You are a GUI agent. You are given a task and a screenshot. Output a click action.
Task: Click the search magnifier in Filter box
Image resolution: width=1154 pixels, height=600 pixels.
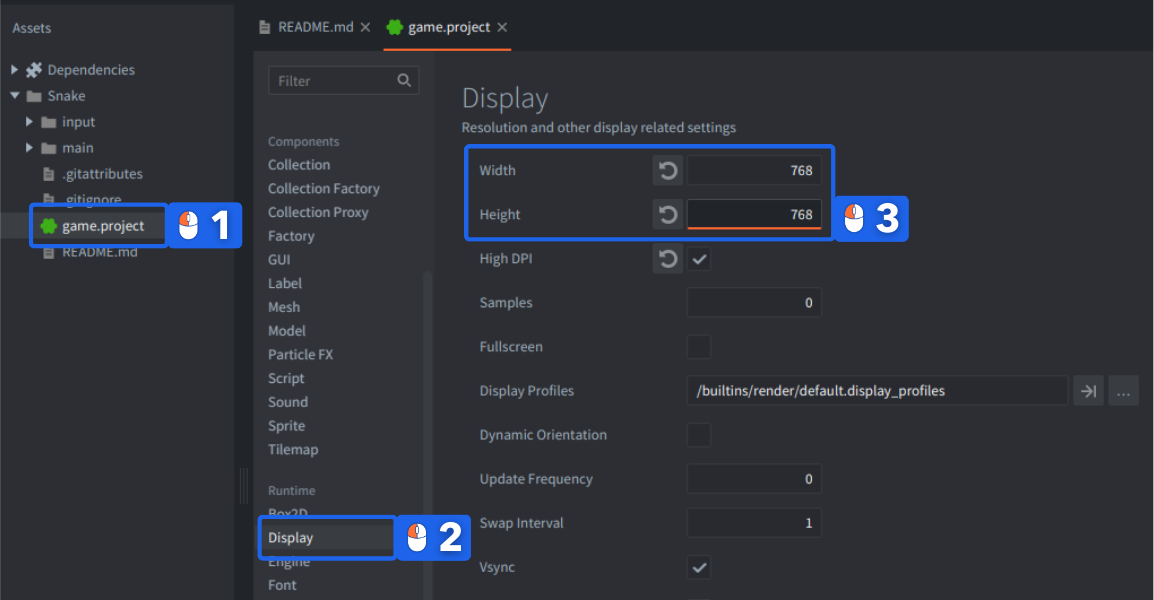click(404, 81)
